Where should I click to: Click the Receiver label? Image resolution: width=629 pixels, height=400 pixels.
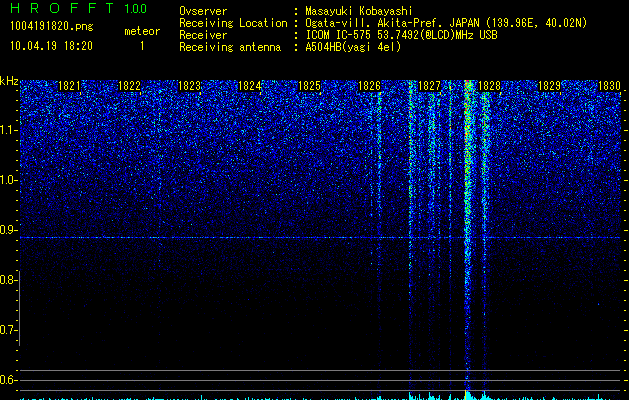203,35
